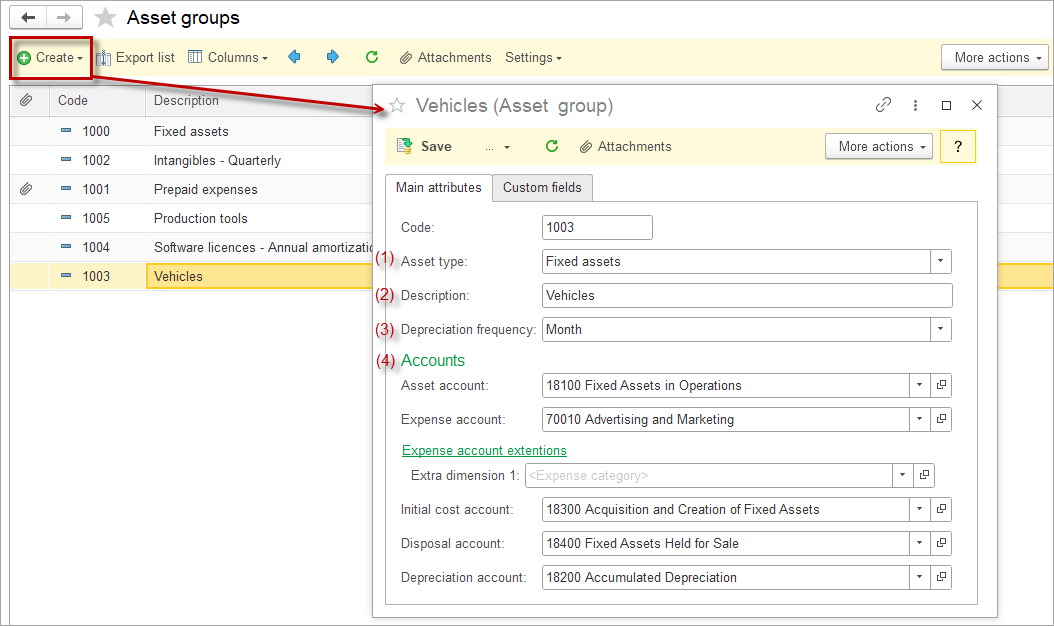Screen dimensions: 1054x626
Task: Expand the Asset account dropdown arrow
Action: click(919, 385)
